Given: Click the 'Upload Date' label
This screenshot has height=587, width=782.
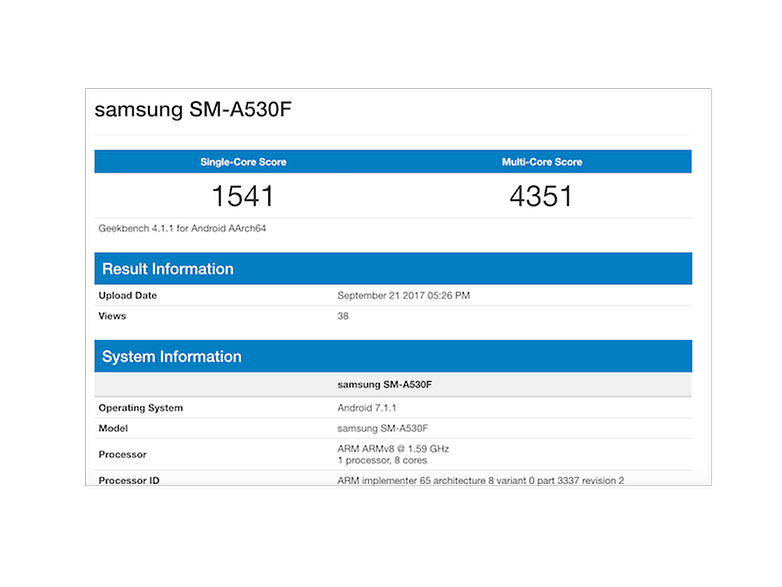Looking at the screenshot, I should [128, 295].
